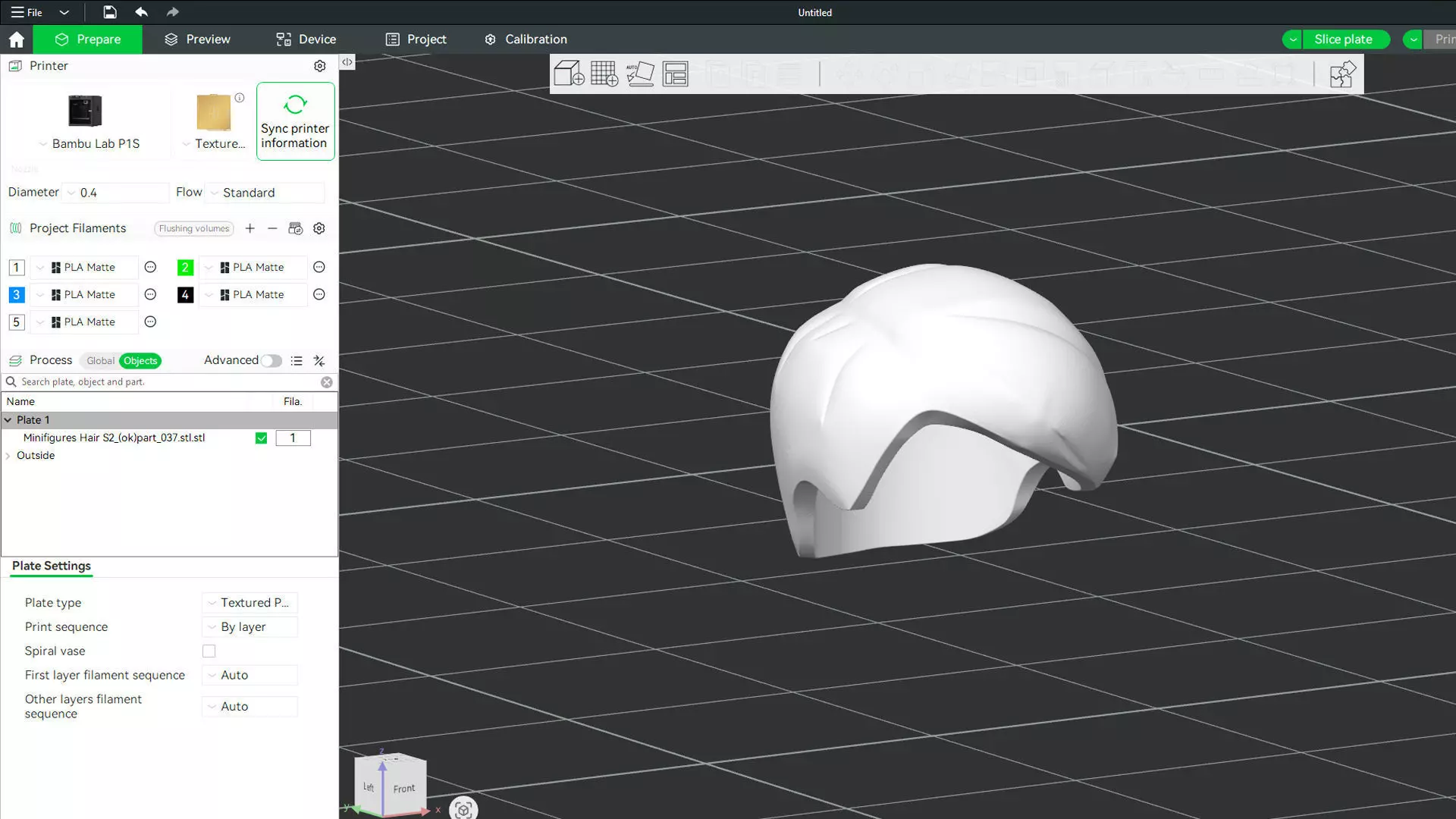
Task: Click the Flushing volumes button
Action: click(x=193, y=229)
